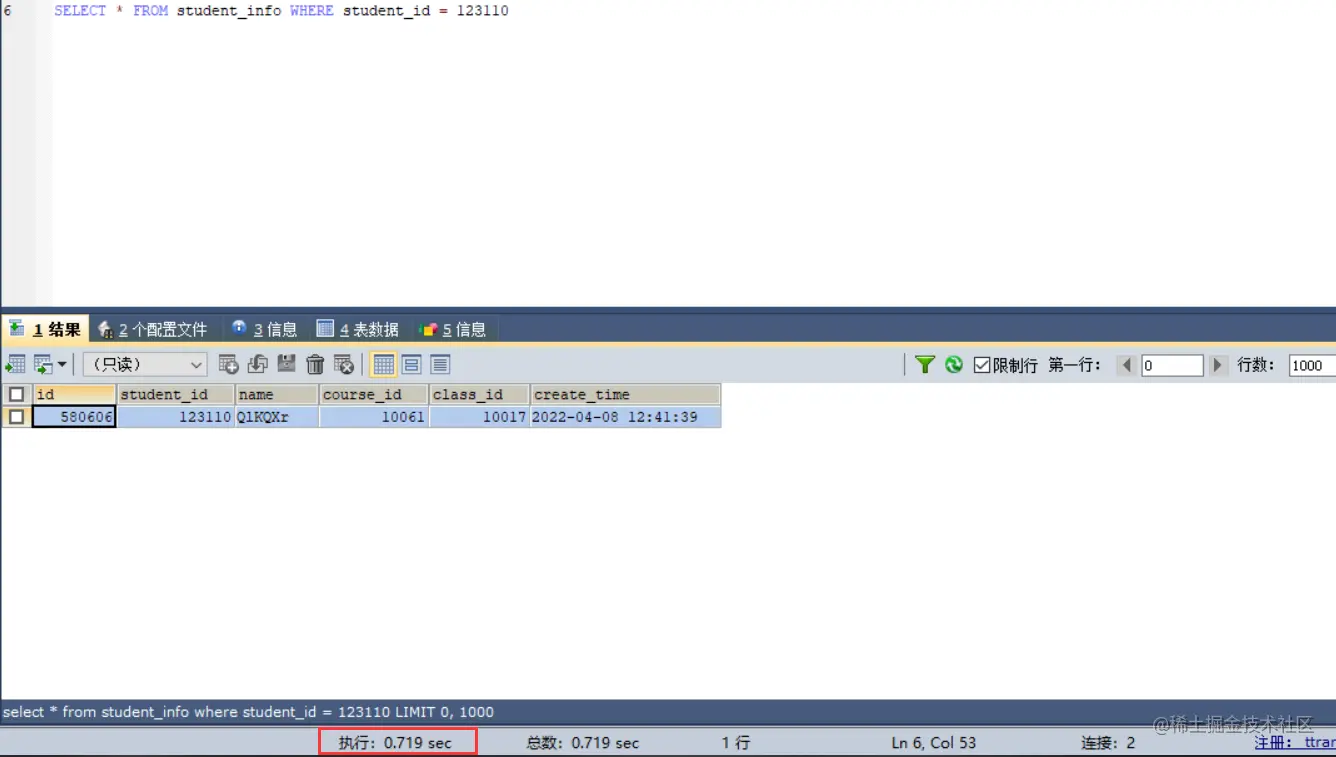Open the (只读) read-only mode combo box
This screenshot has height=757, width=1336.
click(x=145, y=364)
